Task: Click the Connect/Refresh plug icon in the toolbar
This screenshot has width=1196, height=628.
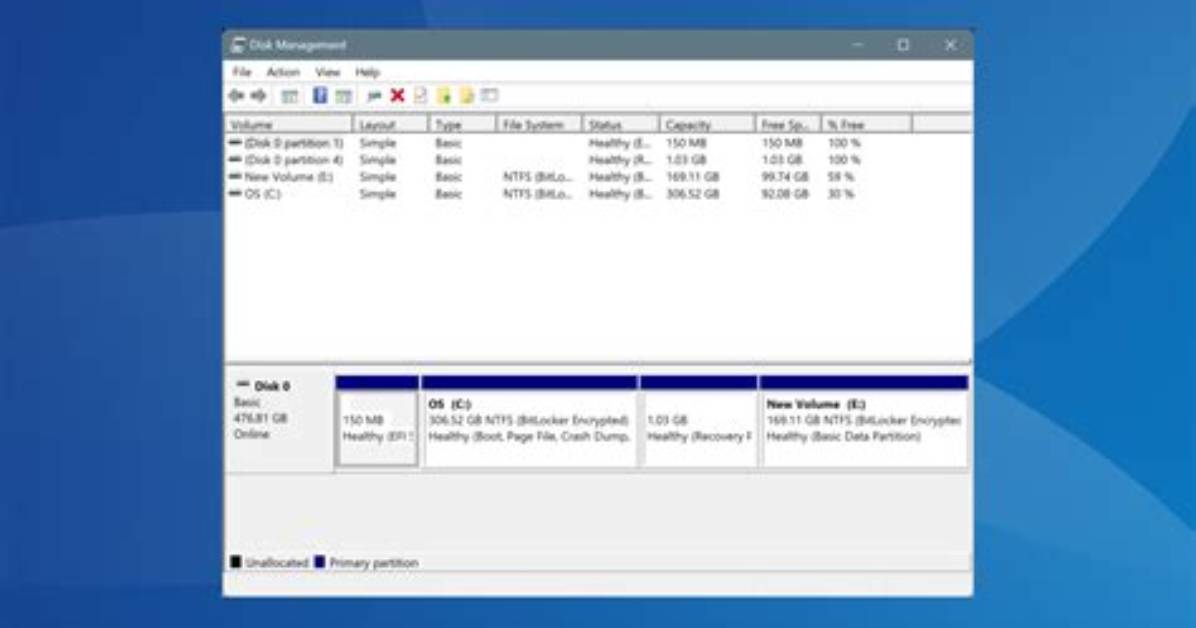Action: coord(374,95)
